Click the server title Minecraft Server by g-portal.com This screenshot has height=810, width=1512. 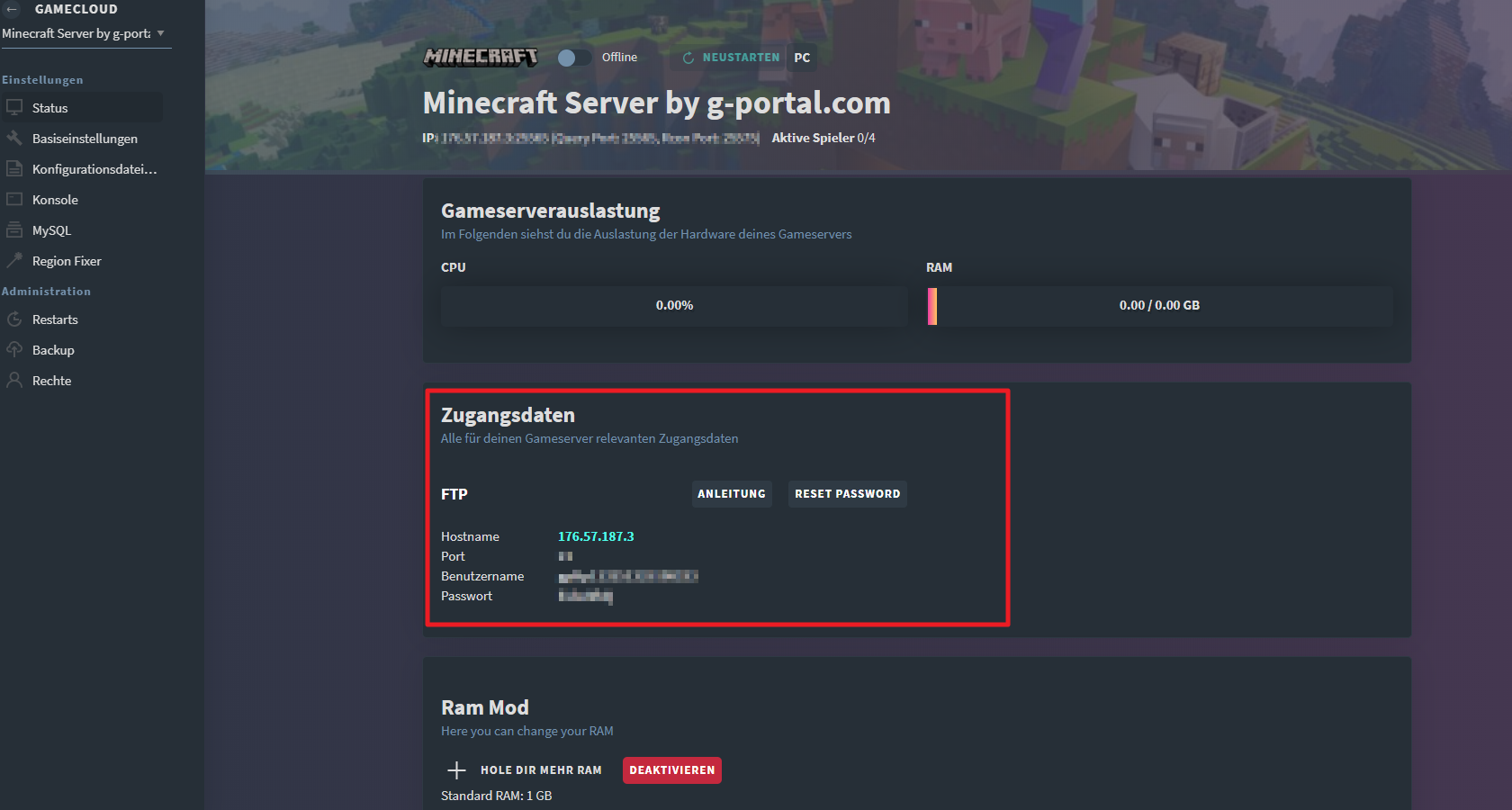pyautogui.click(x=657, y=103)
